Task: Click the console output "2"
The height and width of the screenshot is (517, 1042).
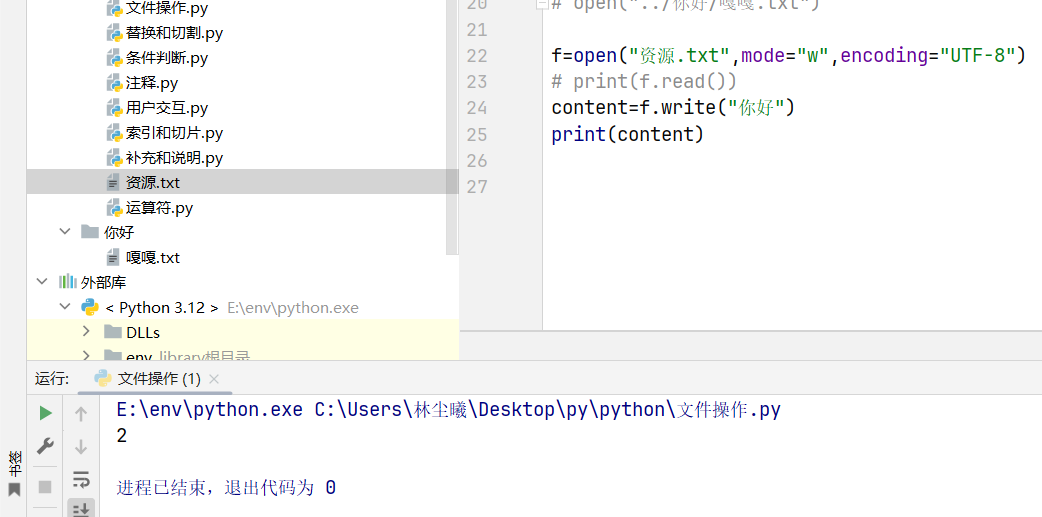Action: (122, 436)
